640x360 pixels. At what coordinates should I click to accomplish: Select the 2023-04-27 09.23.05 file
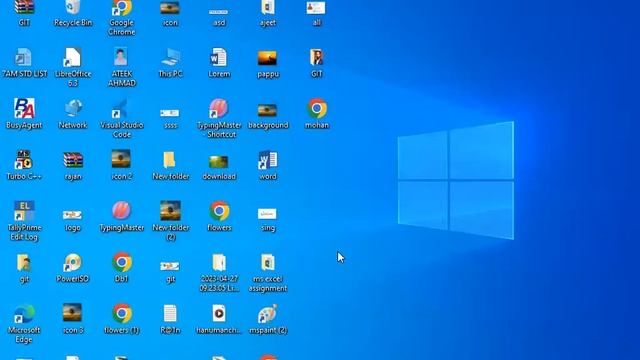(x=219, y=272)
